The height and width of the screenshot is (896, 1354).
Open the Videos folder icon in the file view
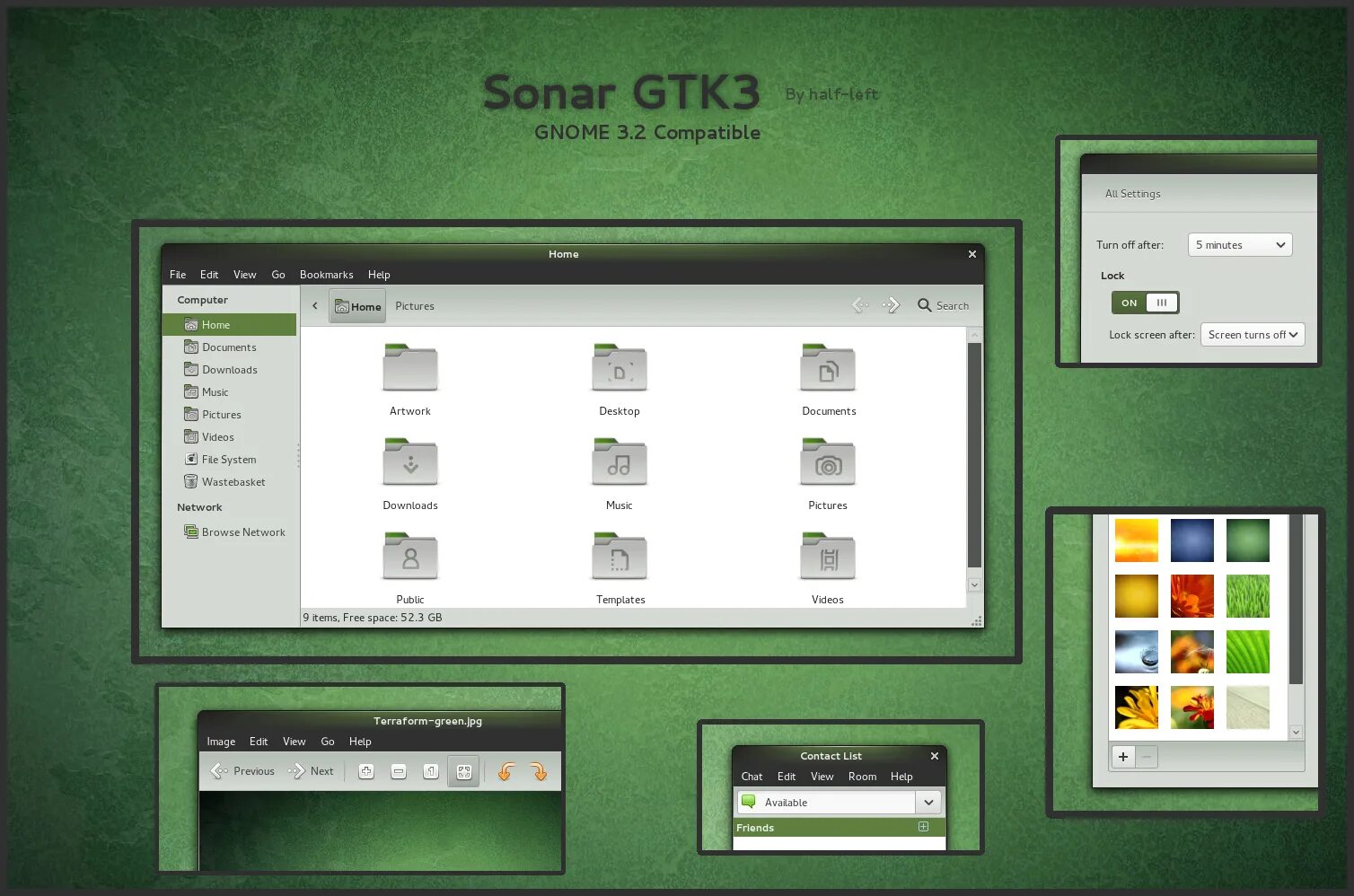coord(828,556)
